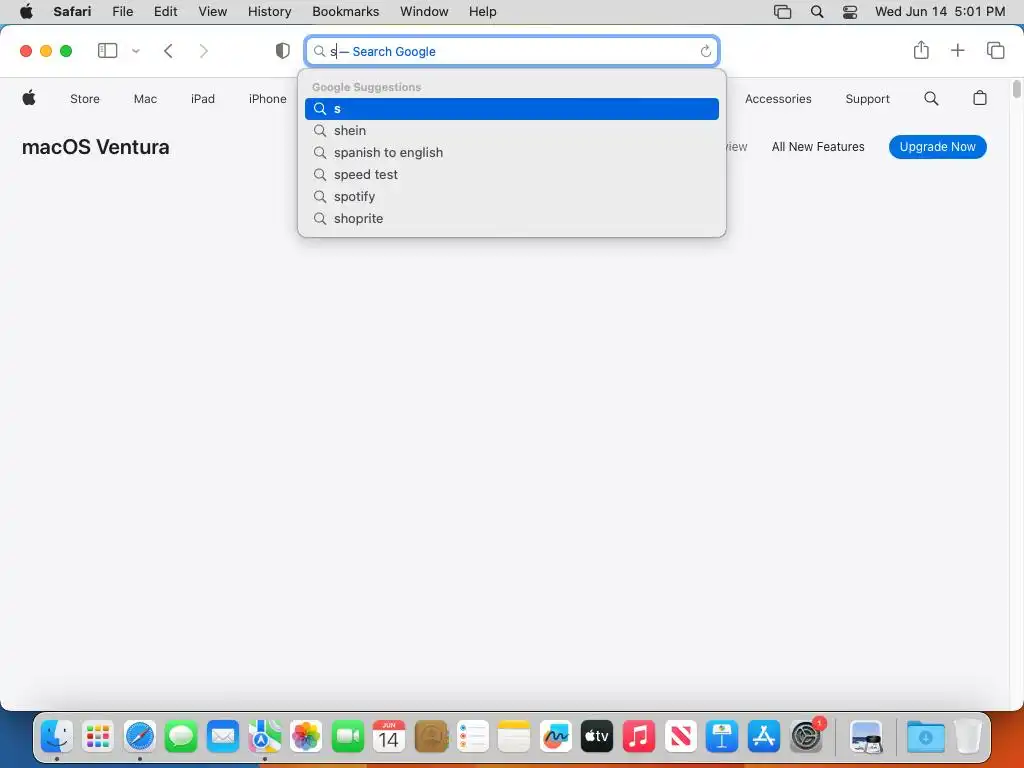Choose the 'spotify' suggestion
The width and height of the screenshot is (1024, 768).
click(x=512, y=197)
